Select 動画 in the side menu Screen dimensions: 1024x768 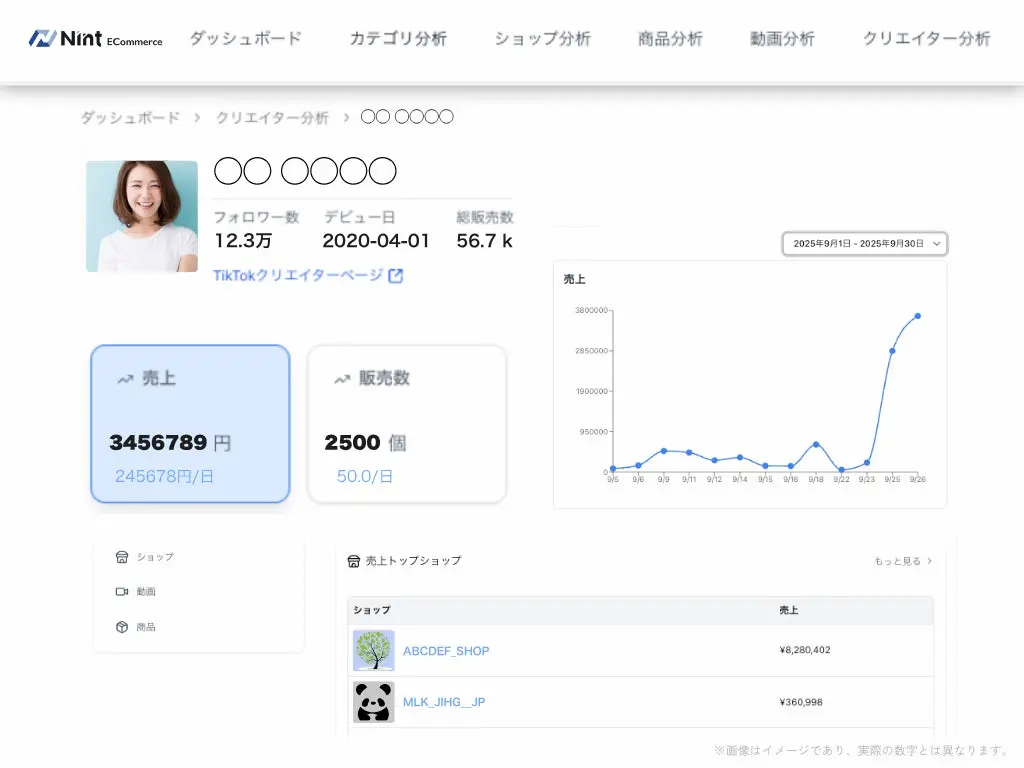click(146, 592)
